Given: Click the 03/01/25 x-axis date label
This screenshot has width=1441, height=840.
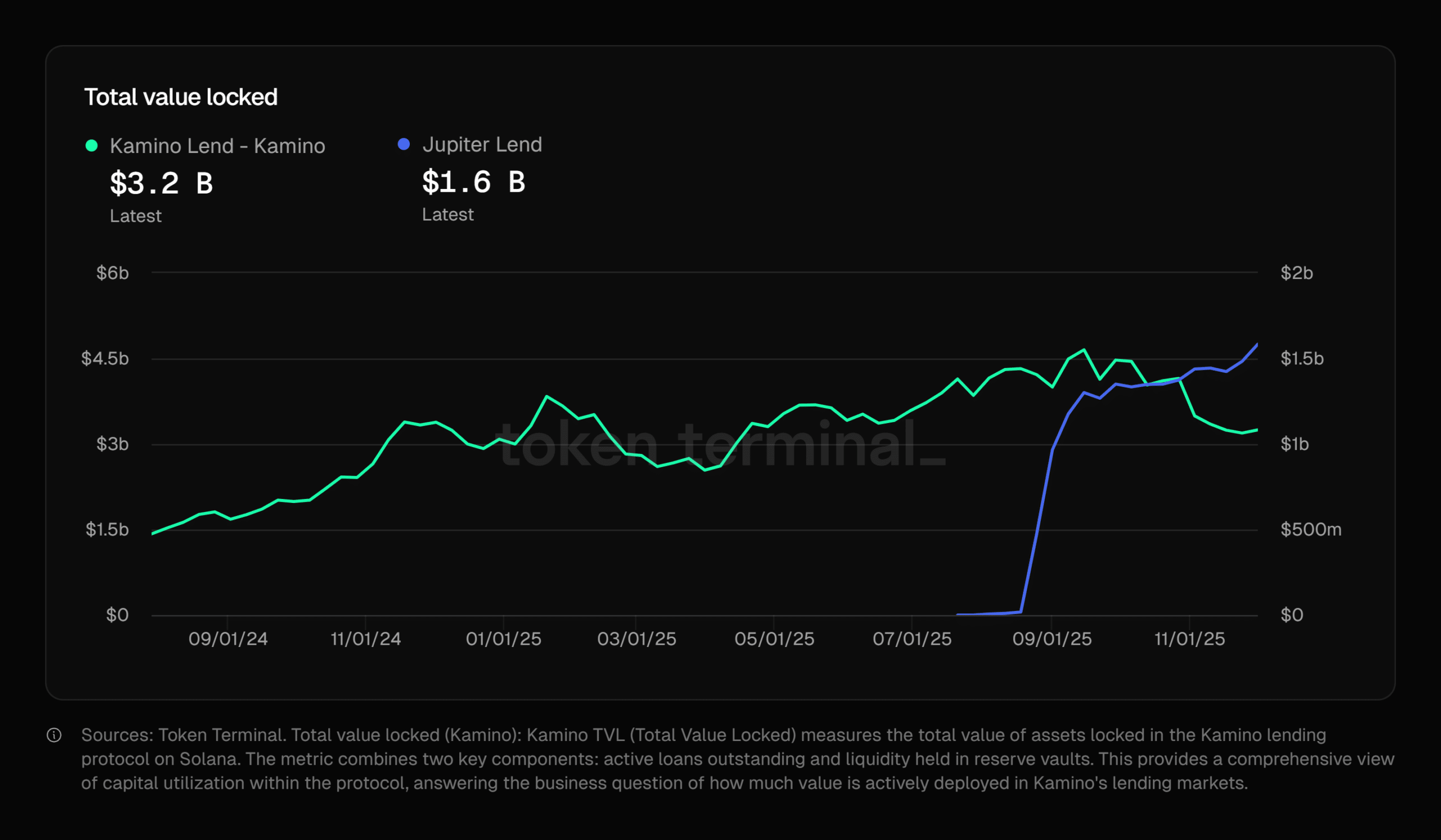Looking at the screenshot, I should tap(637, 639).
